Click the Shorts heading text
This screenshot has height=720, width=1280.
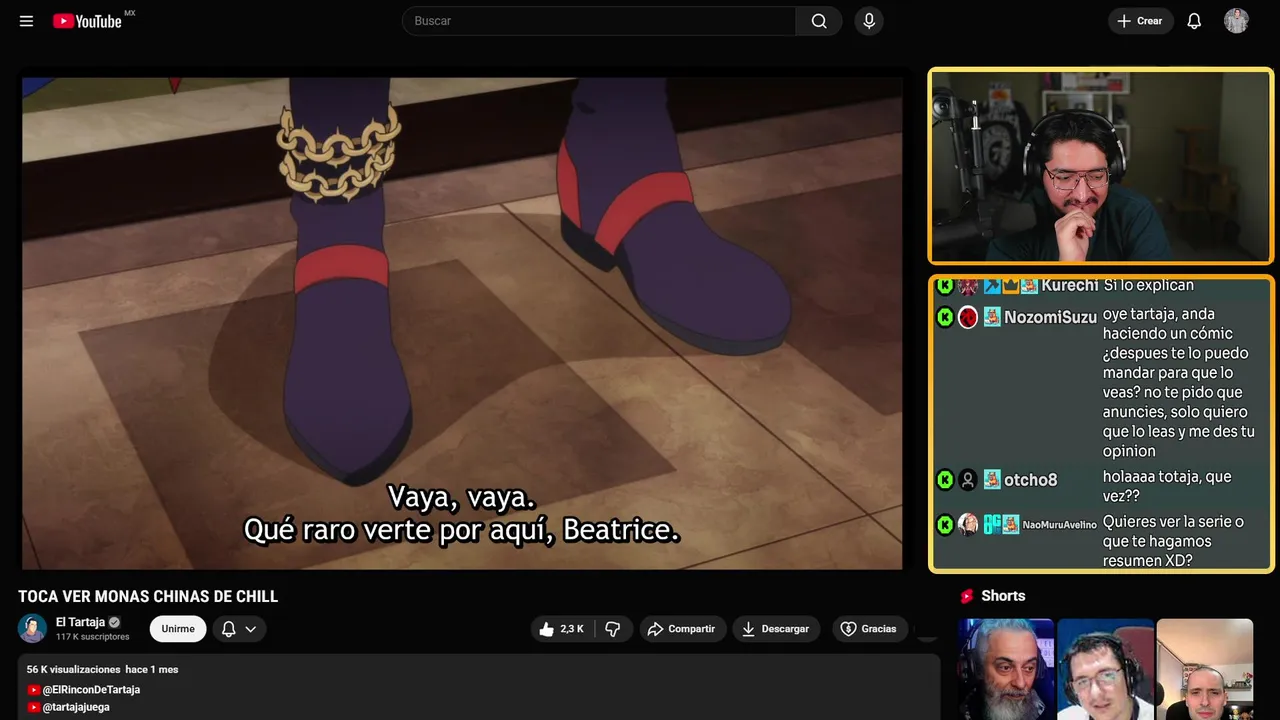pos(1003,596)
